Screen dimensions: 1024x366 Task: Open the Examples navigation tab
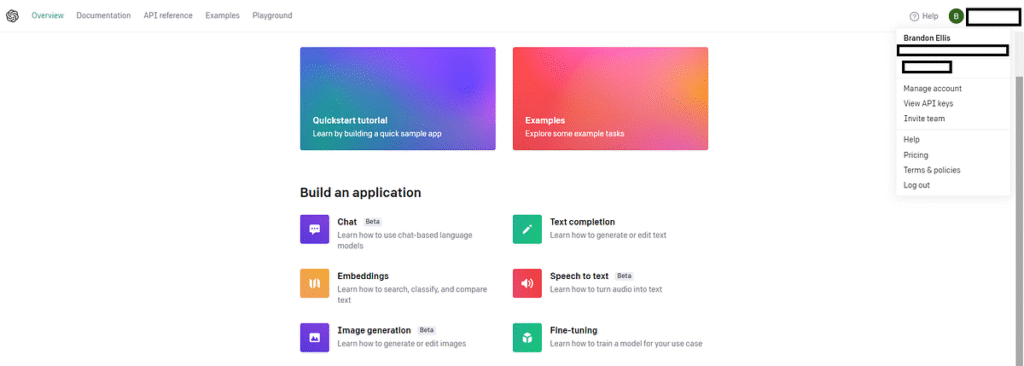222,16
